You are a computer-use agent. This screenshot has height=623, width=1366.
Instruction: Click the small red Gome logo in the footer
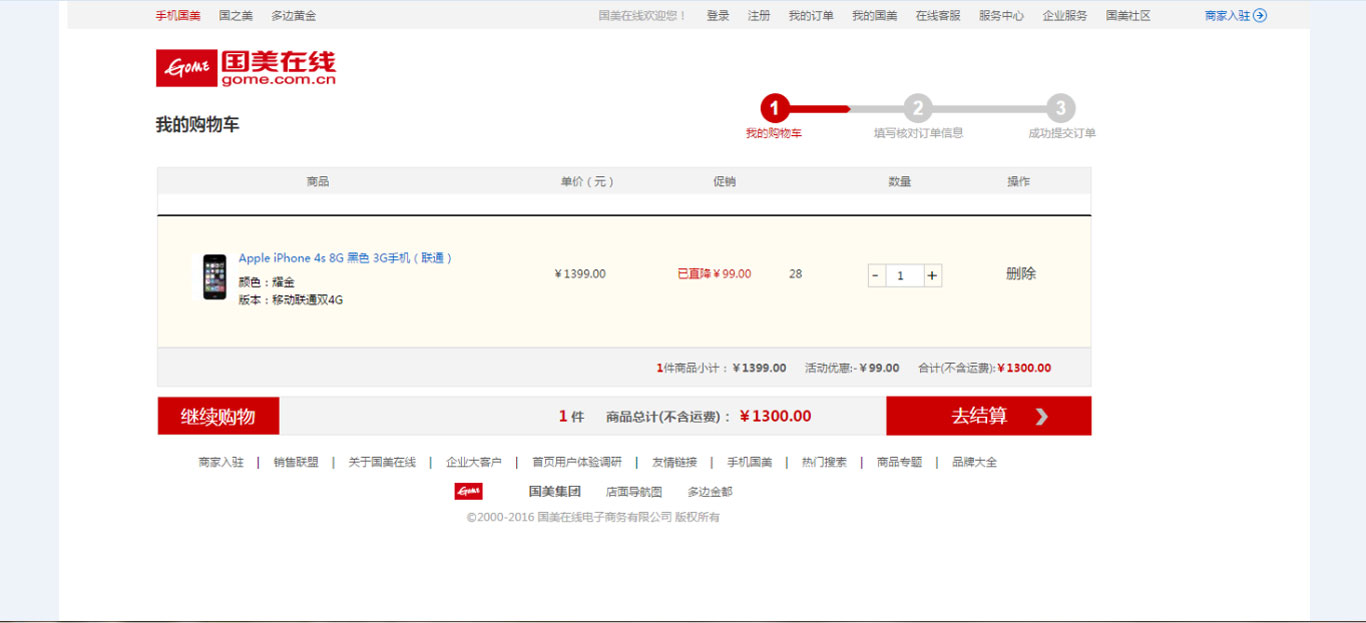click(468, 491)
